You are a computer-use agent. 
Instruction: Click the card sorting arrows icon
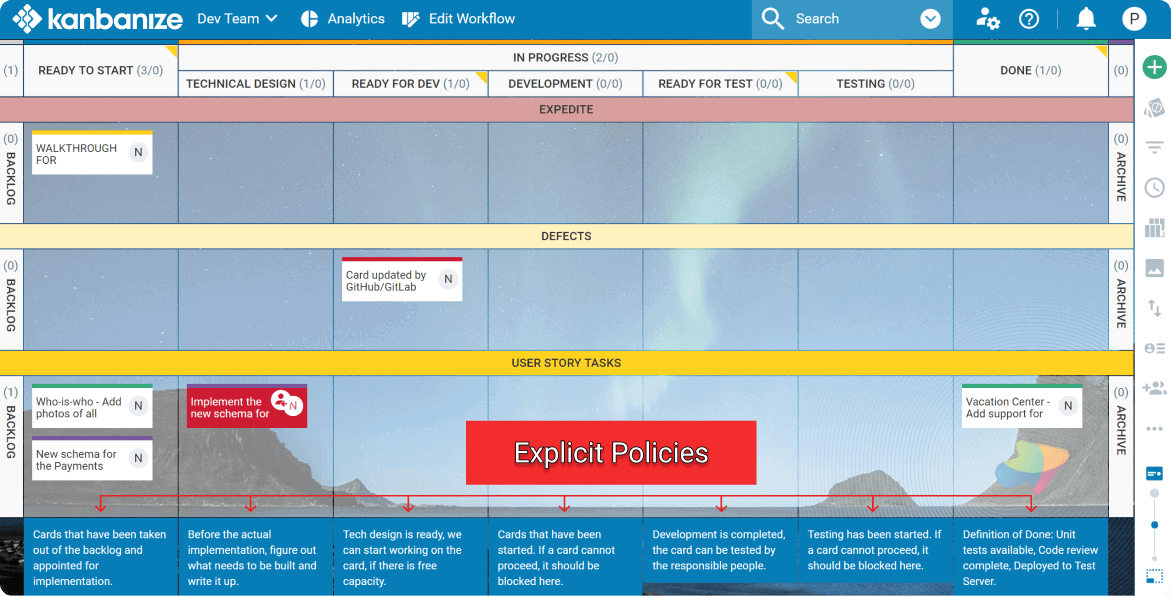(1155, 307)
